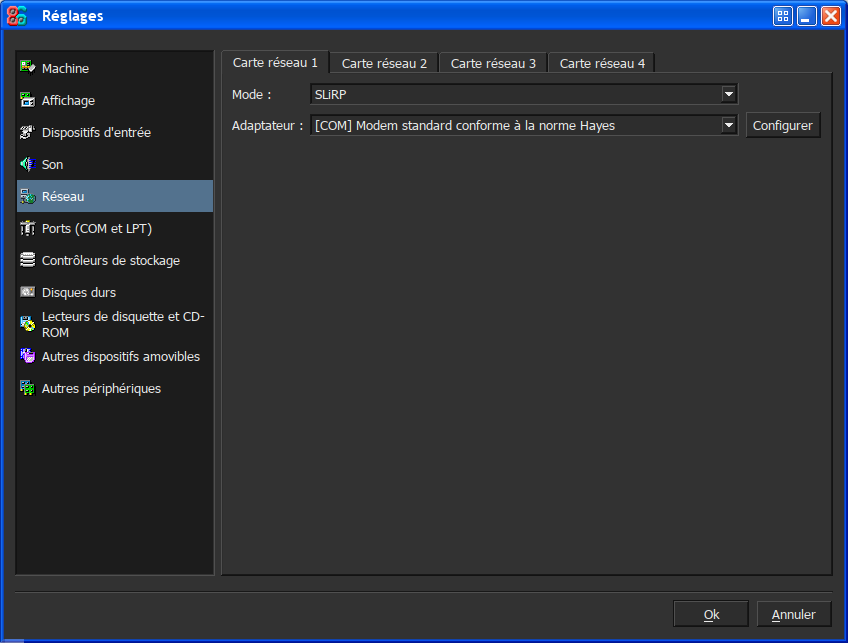Click the Disques durs icon
The width and height of the screenshot is (848, 643).
coord(27,292)
